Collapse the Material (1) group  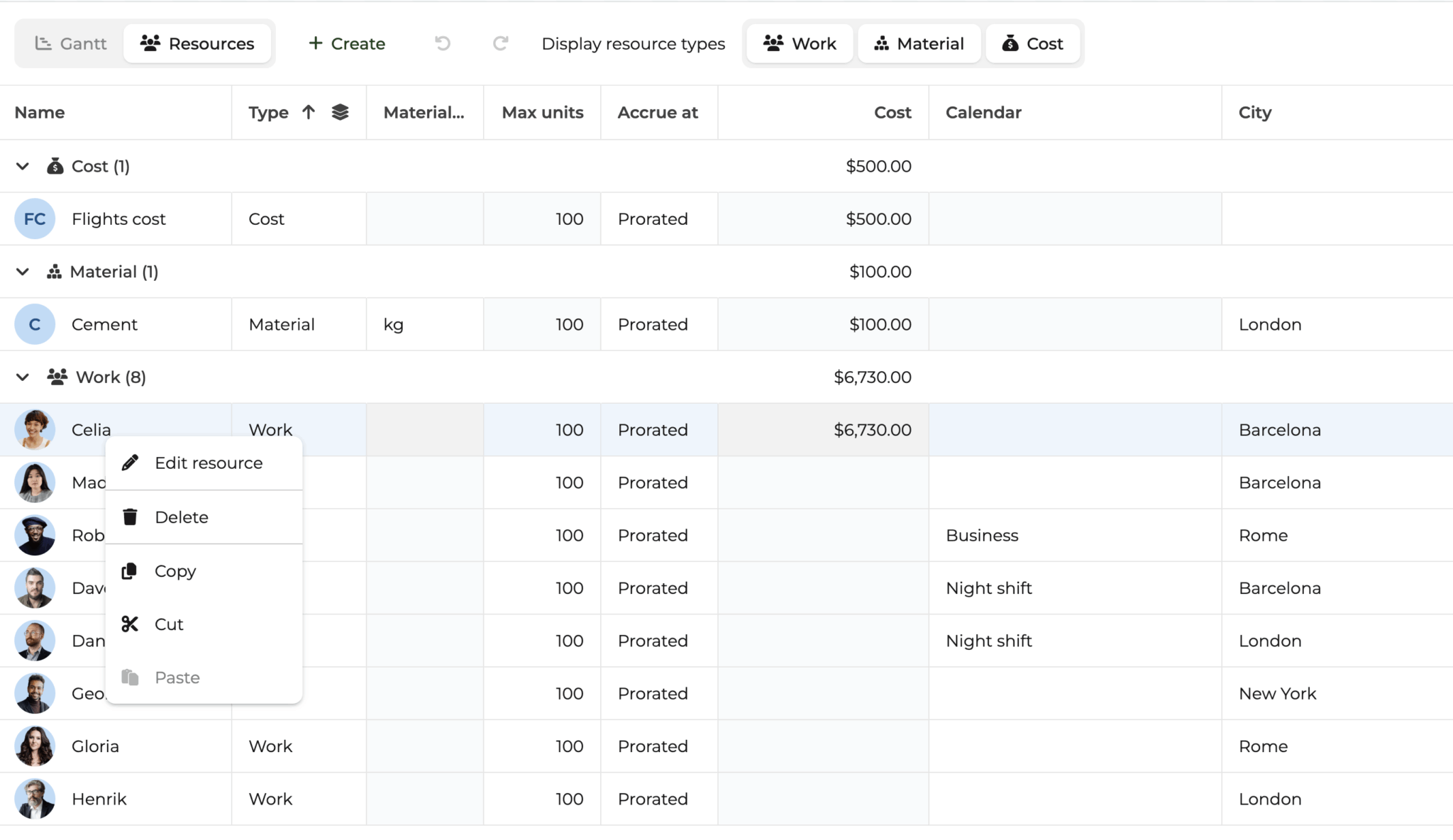pyautogui.click(x=23, y=272)
